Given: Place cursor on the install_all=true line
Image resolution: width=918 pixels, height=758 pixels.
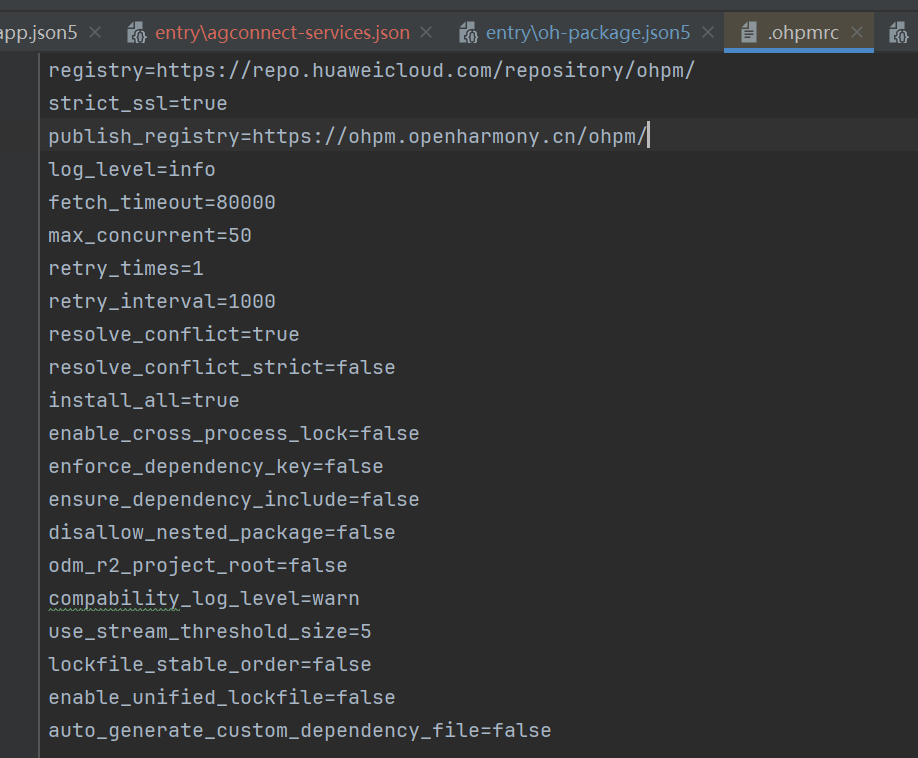Looking at the screenshot, I should [x=143, y=400].
